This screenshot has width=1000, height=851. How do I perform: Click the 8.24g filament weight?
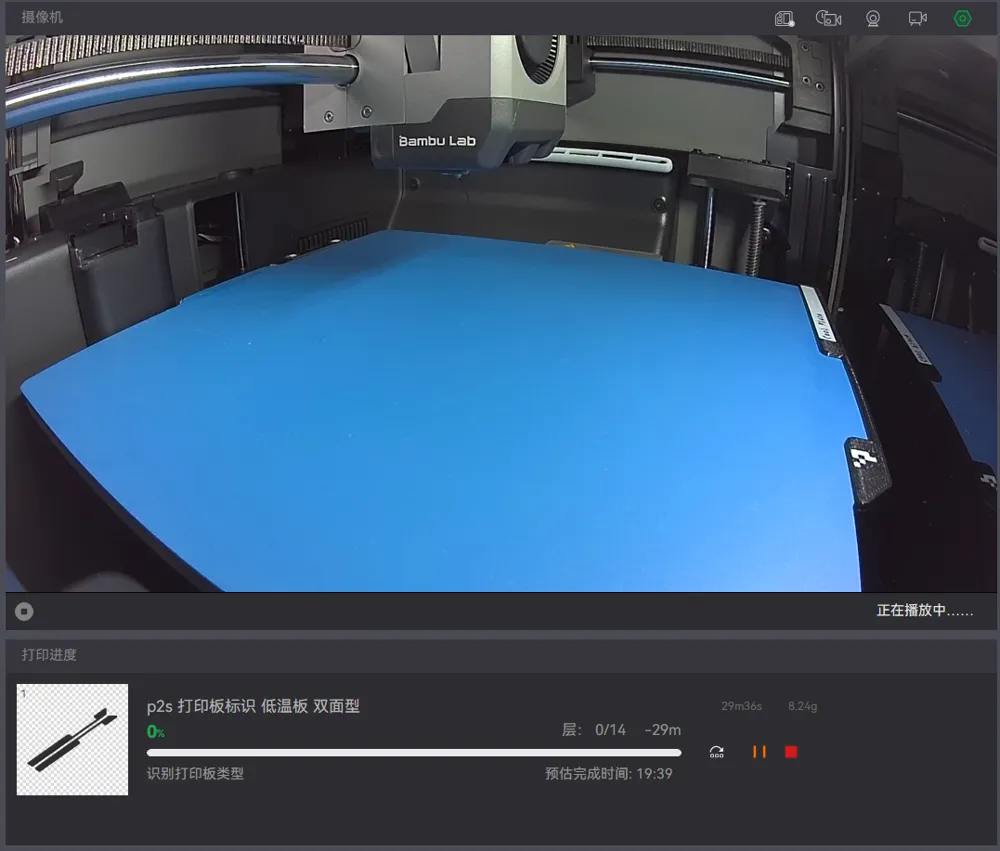point(802,706)
